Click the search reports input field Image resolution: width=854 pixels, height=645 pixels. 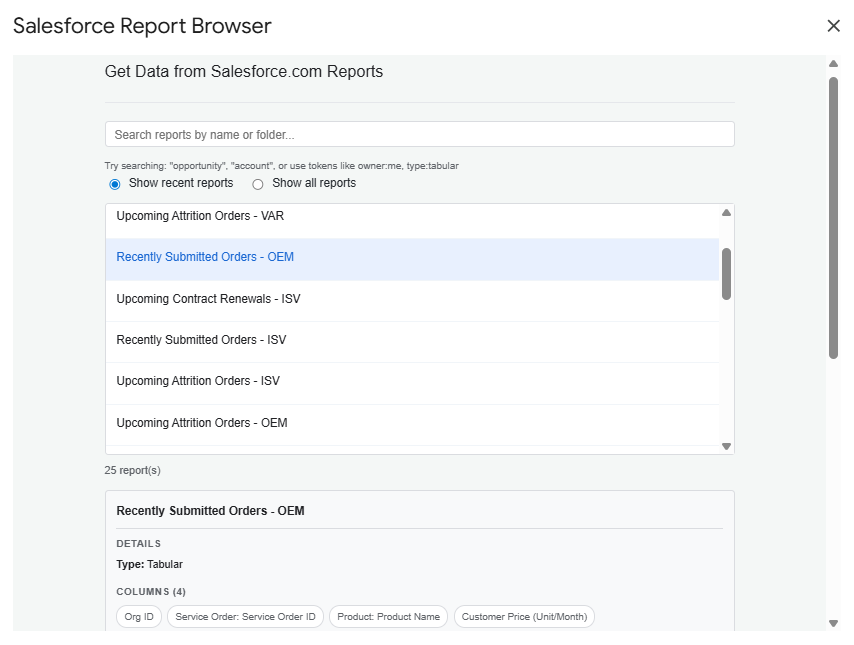(419, 133)
